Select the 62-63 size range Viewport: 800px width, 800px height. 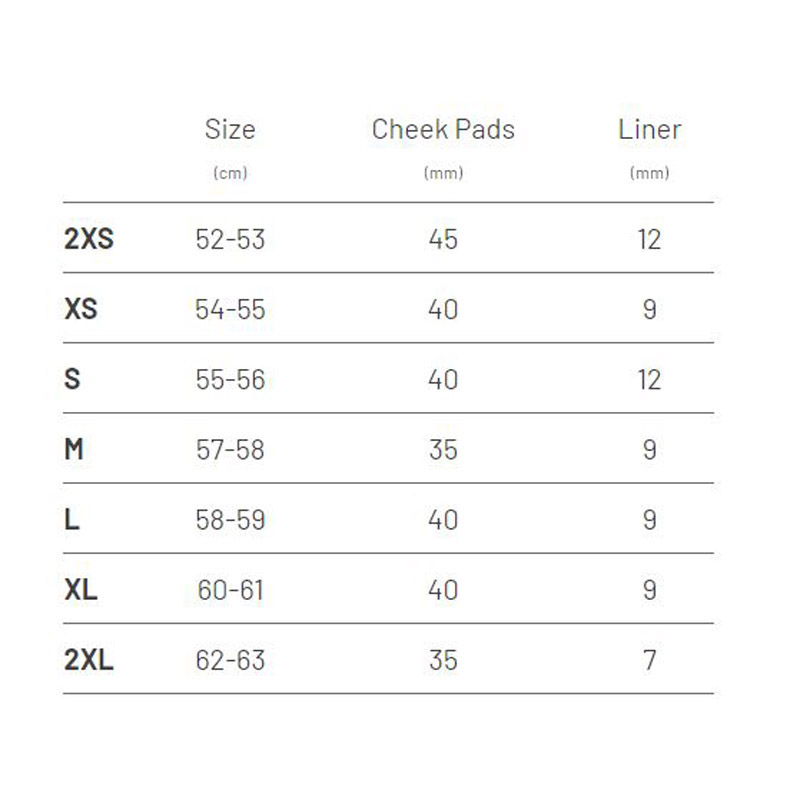[230, 660]
